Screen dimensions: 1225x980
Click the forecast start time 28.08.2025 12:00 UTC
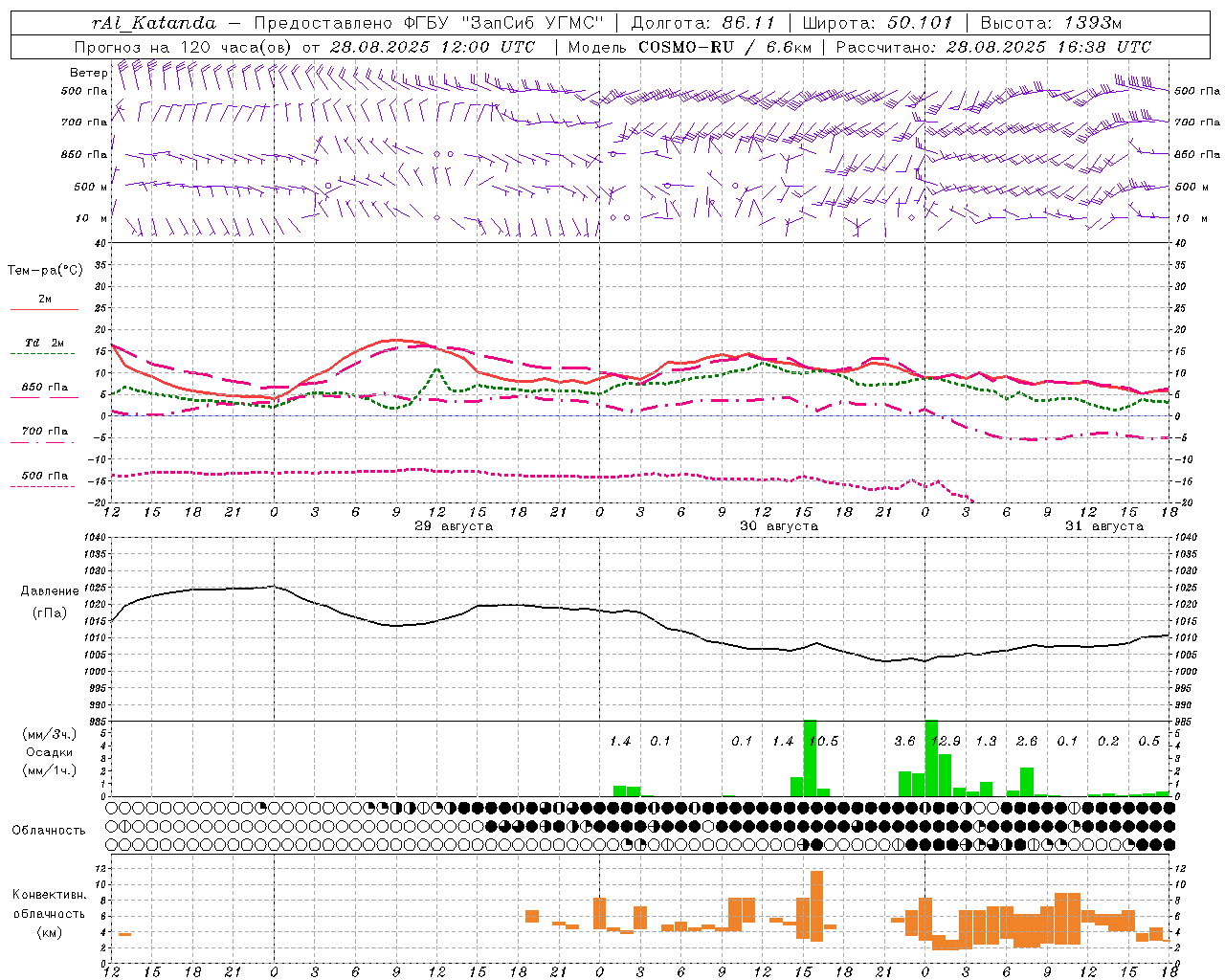433,47
